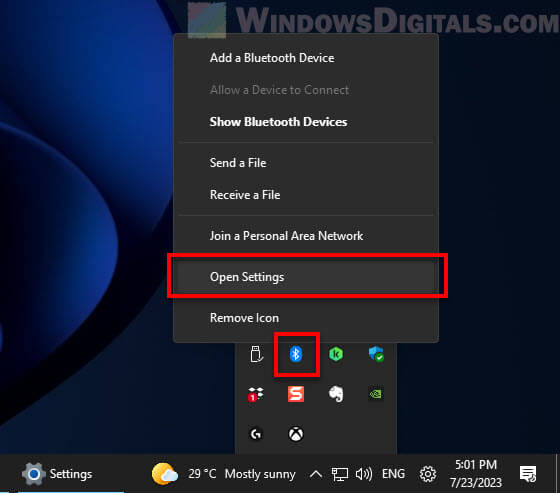Open the weather widget Mostly sunny
Viewport: 560px width, 493px height.
[224, 474]
